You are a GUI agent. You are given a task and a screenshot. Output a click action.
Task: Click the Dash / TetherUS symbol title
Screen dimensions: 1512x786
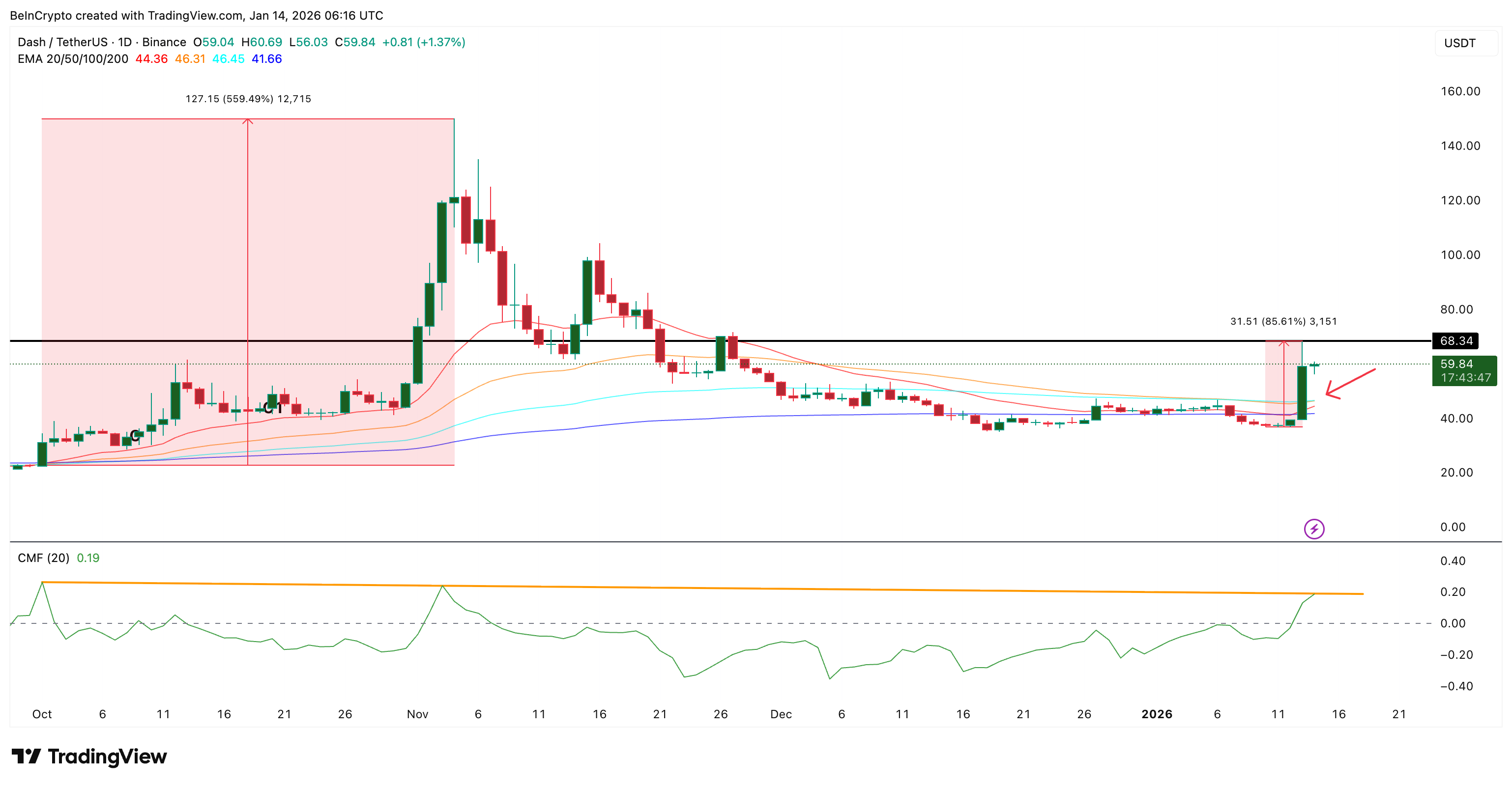tap(62, 42)
